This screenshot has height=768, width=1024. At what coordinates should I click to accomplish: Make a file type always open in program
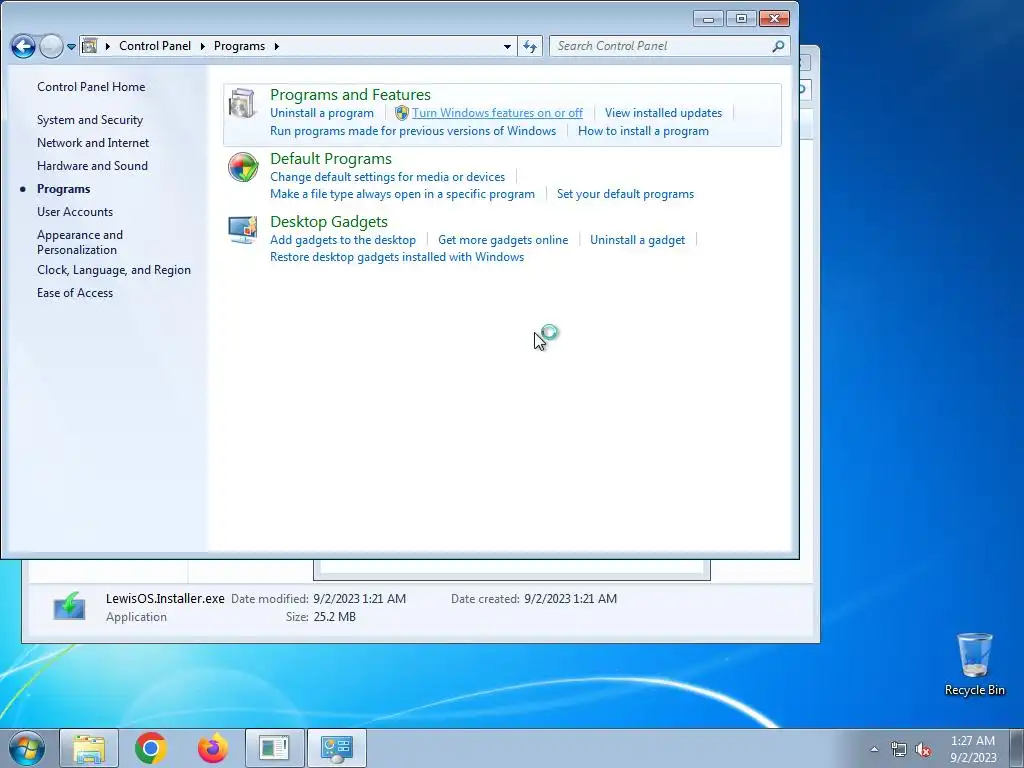tap(402, 194)
